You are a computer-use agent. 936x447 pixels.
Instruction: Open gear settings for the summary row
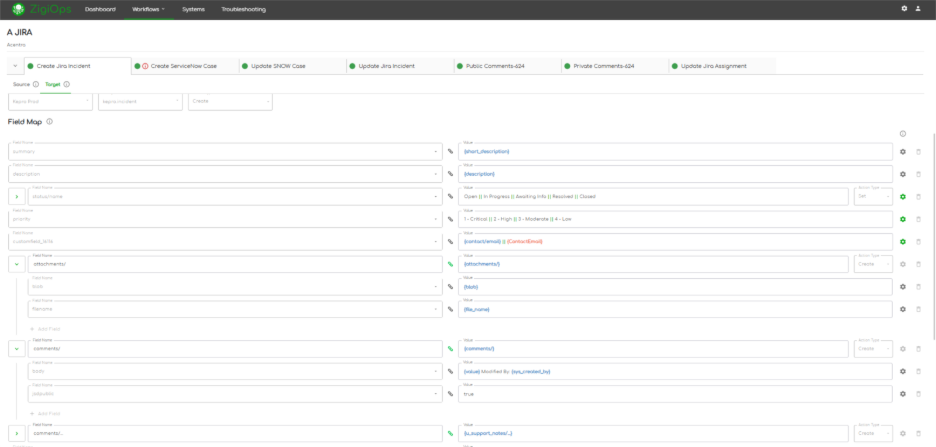[x=903, y=152]
